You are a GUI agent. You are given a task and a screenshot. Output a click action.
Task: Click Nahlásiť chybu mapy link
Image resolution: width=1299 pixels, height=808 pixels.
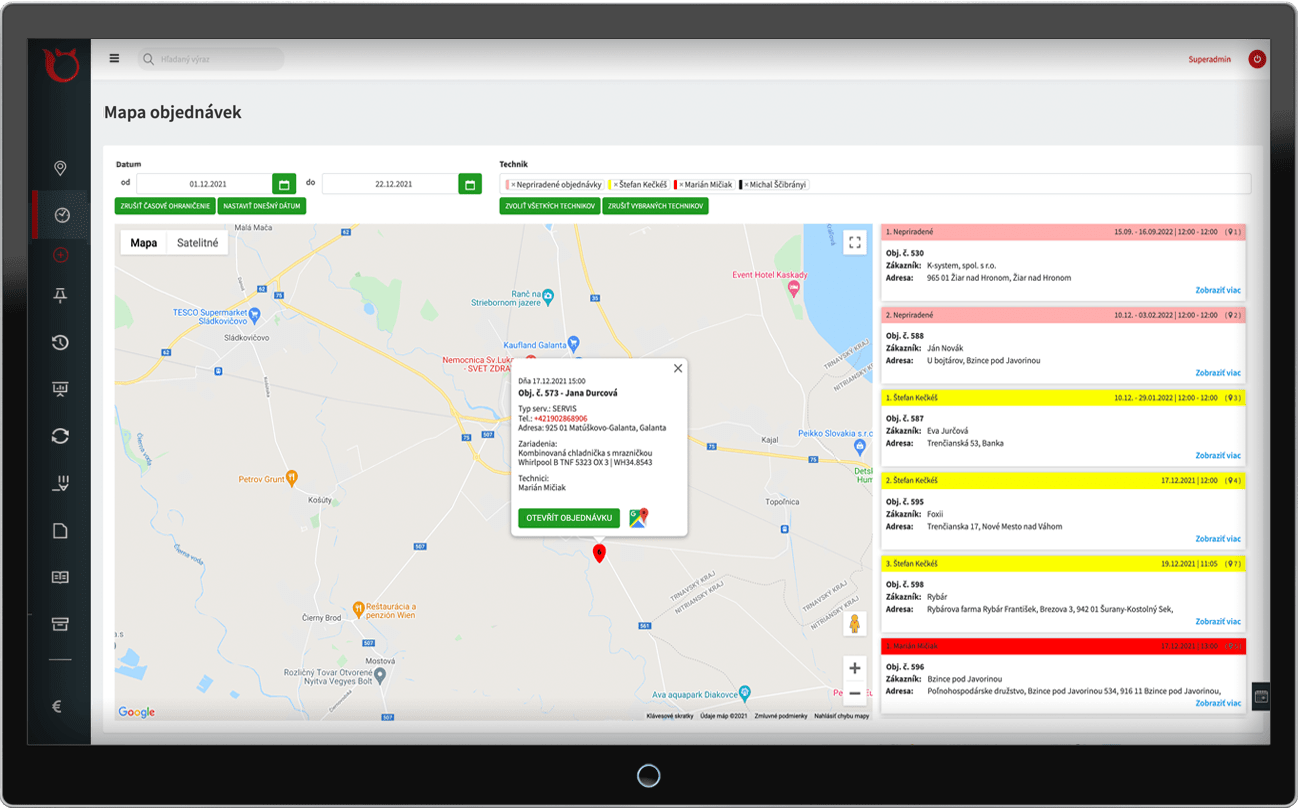pos(841,716)
